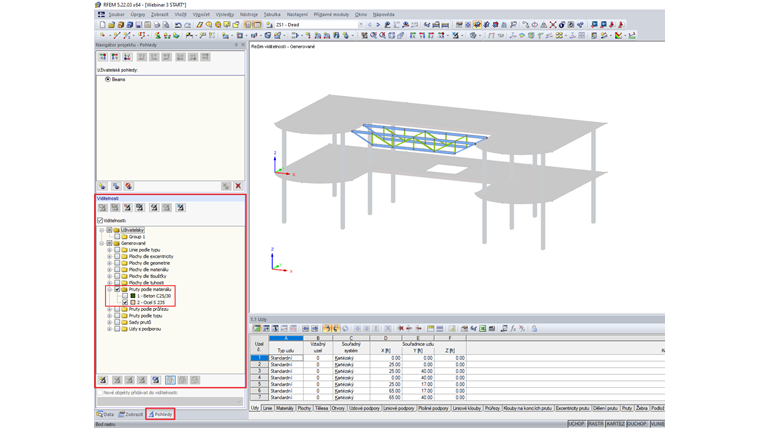
Task: Click the first icon under views list
Action: [x=102, y=186]
